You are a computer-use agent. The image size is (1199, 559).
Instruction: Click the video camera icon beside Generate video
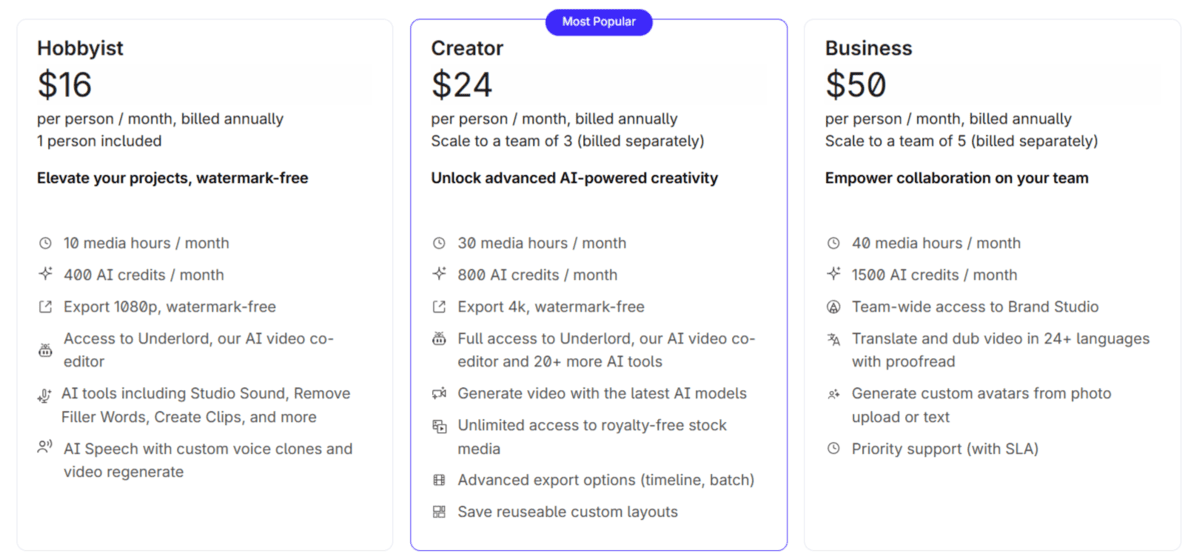click(x=439, y=394)
